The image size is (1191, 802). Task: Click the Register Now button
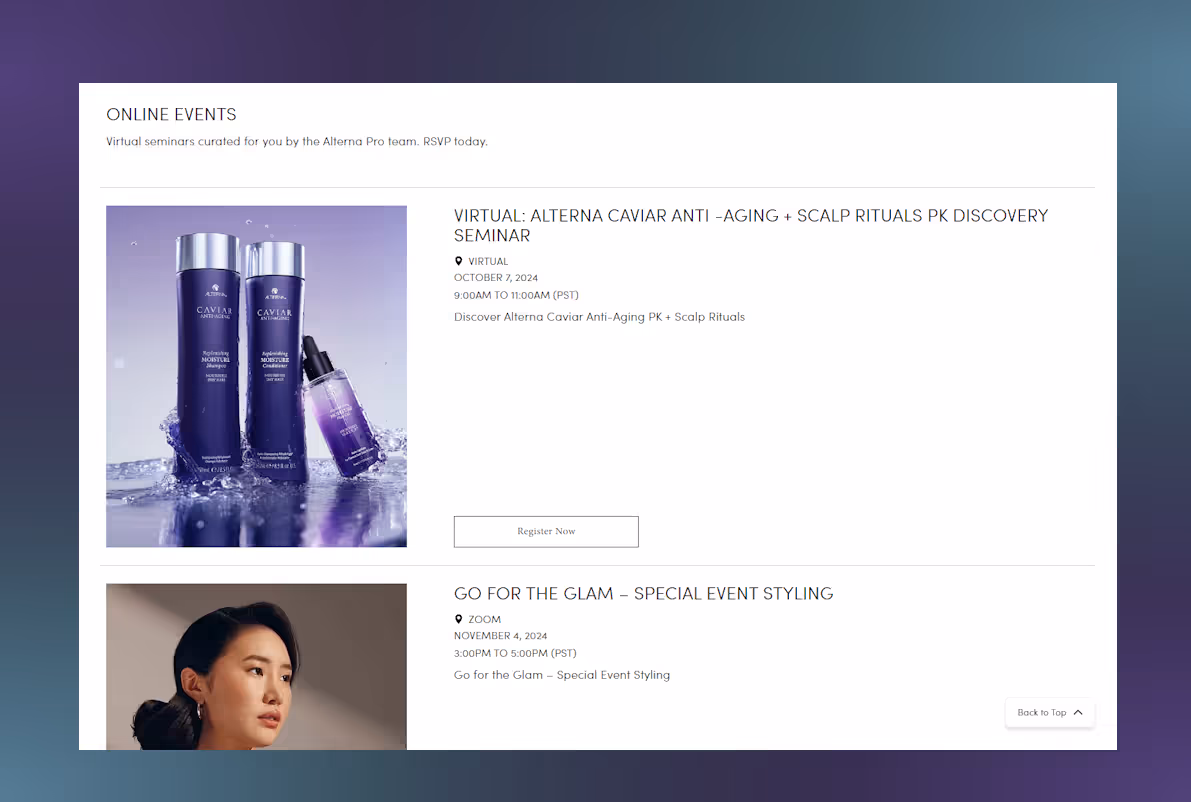pyautogui.click(x=546, y=532)
